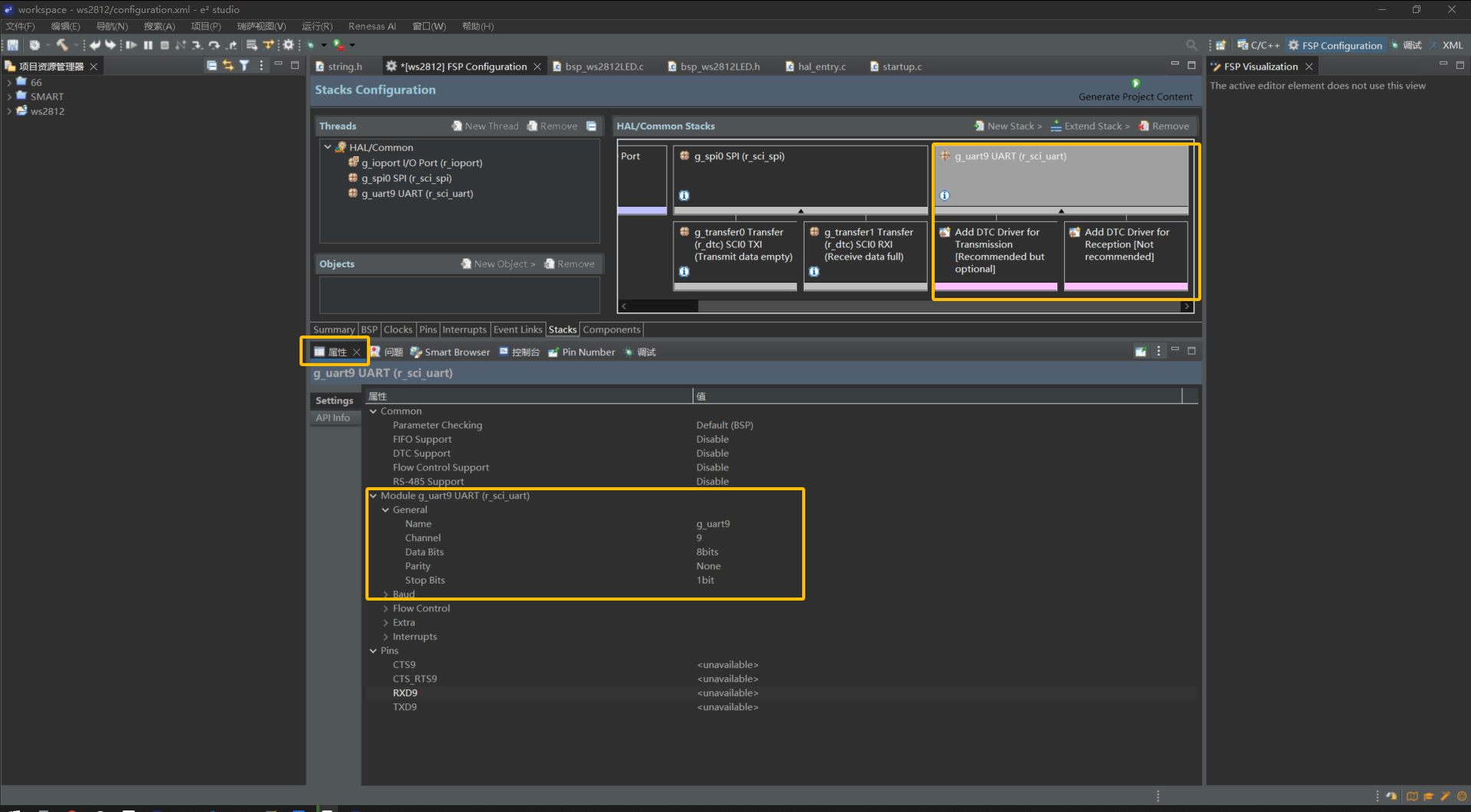The image size is (1471, 812).
Task: Click the Run with toolbox launch icon
Action: tap(339, 45)
